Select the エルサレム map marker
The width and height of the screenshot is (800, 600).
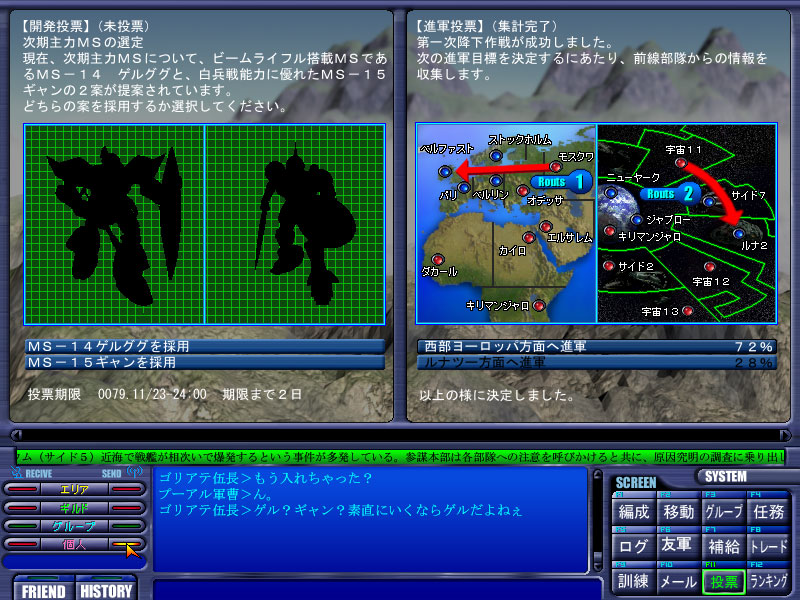pos(545,226)
